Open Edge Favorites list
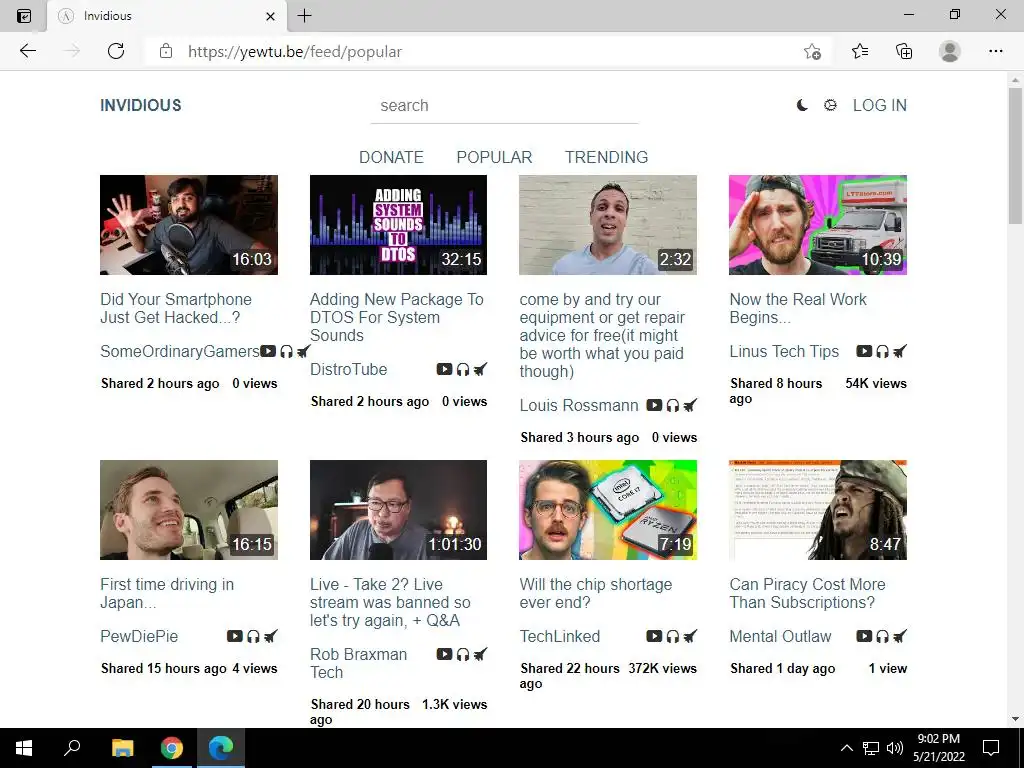Image resolution: width=1024 pixels, height=768 pixels. tap(860, 51)
